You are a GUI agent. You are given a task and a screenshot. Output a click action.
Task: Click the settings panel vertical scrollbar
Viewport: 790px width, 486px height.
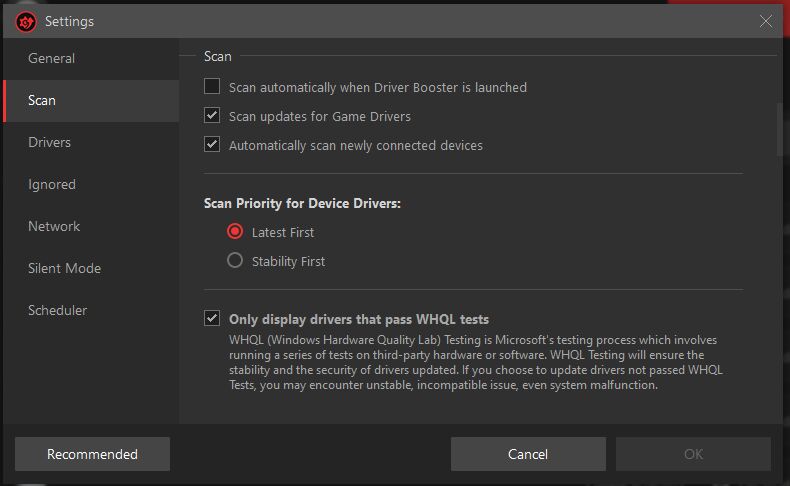[x=779, y=130]
